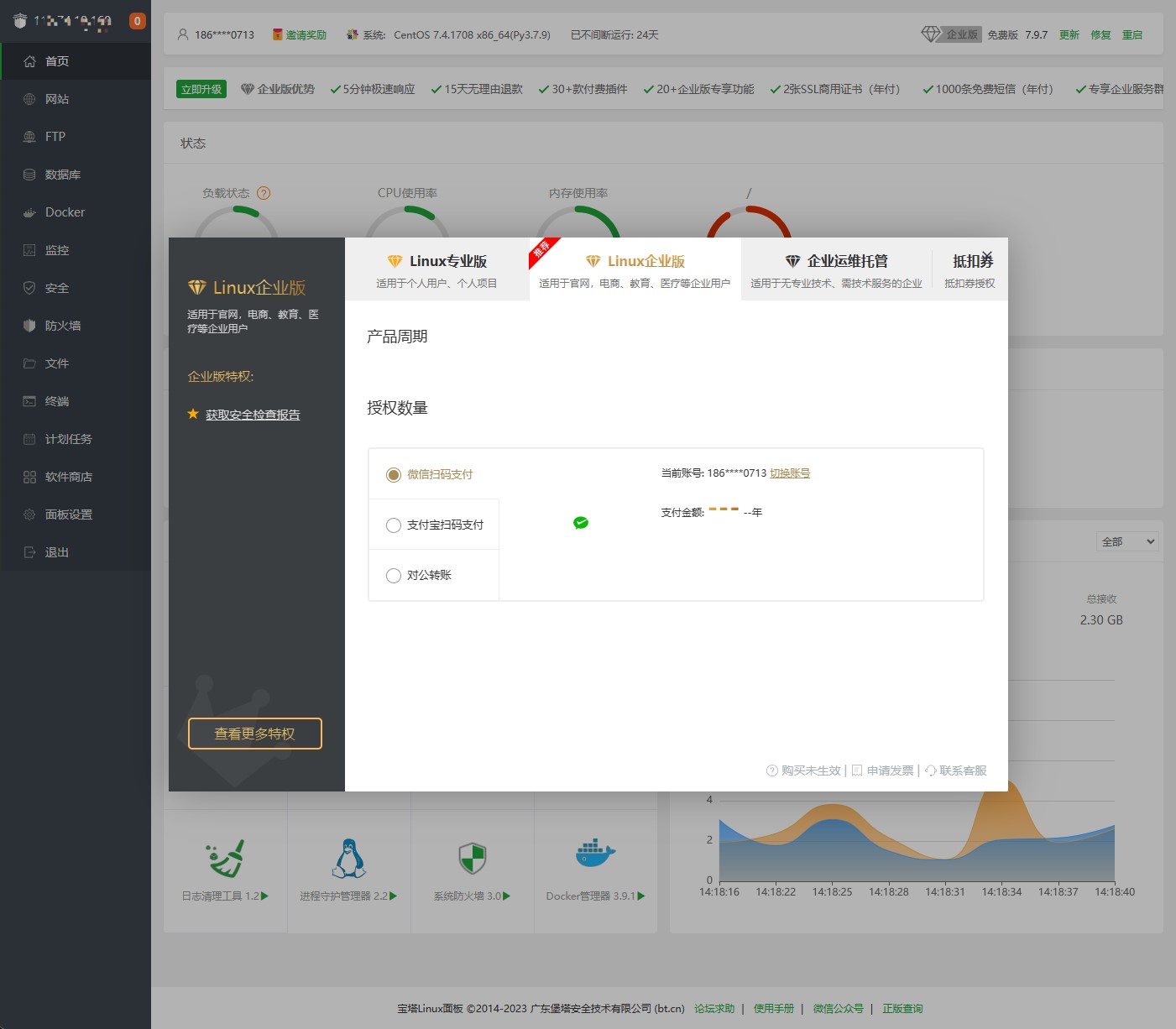Click the 终端 terminal icon
Screen dimensions: 1176x1029
pos(29,401)
